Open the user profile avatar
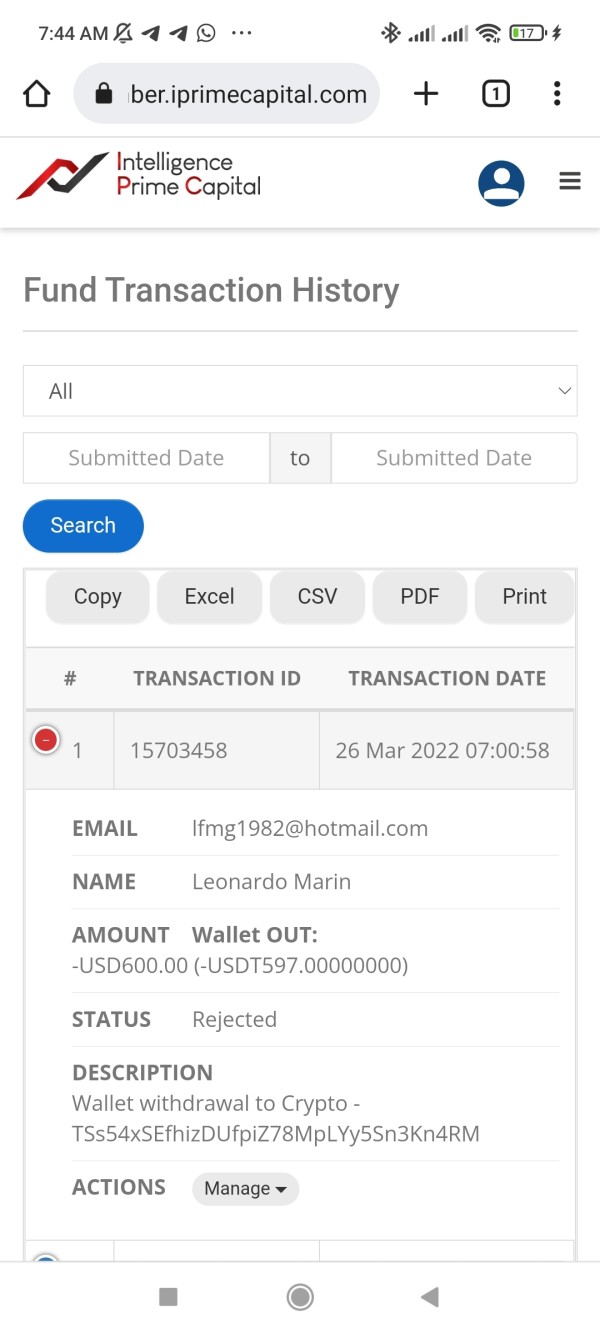 tap(501, 183)
